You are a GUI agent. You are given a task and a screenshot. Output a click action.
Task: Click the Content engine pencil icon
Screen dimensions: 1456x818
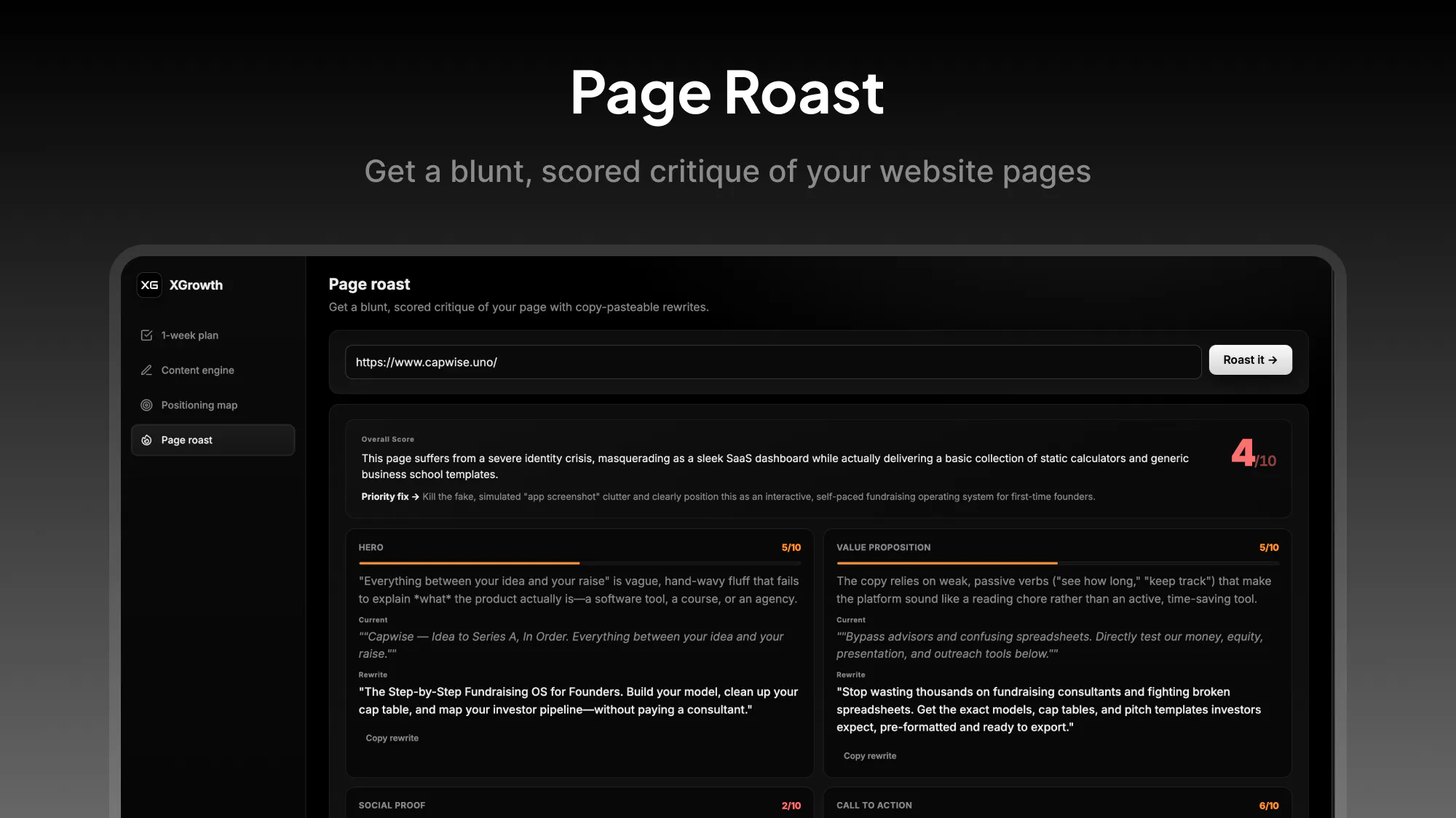click(146, 370)
